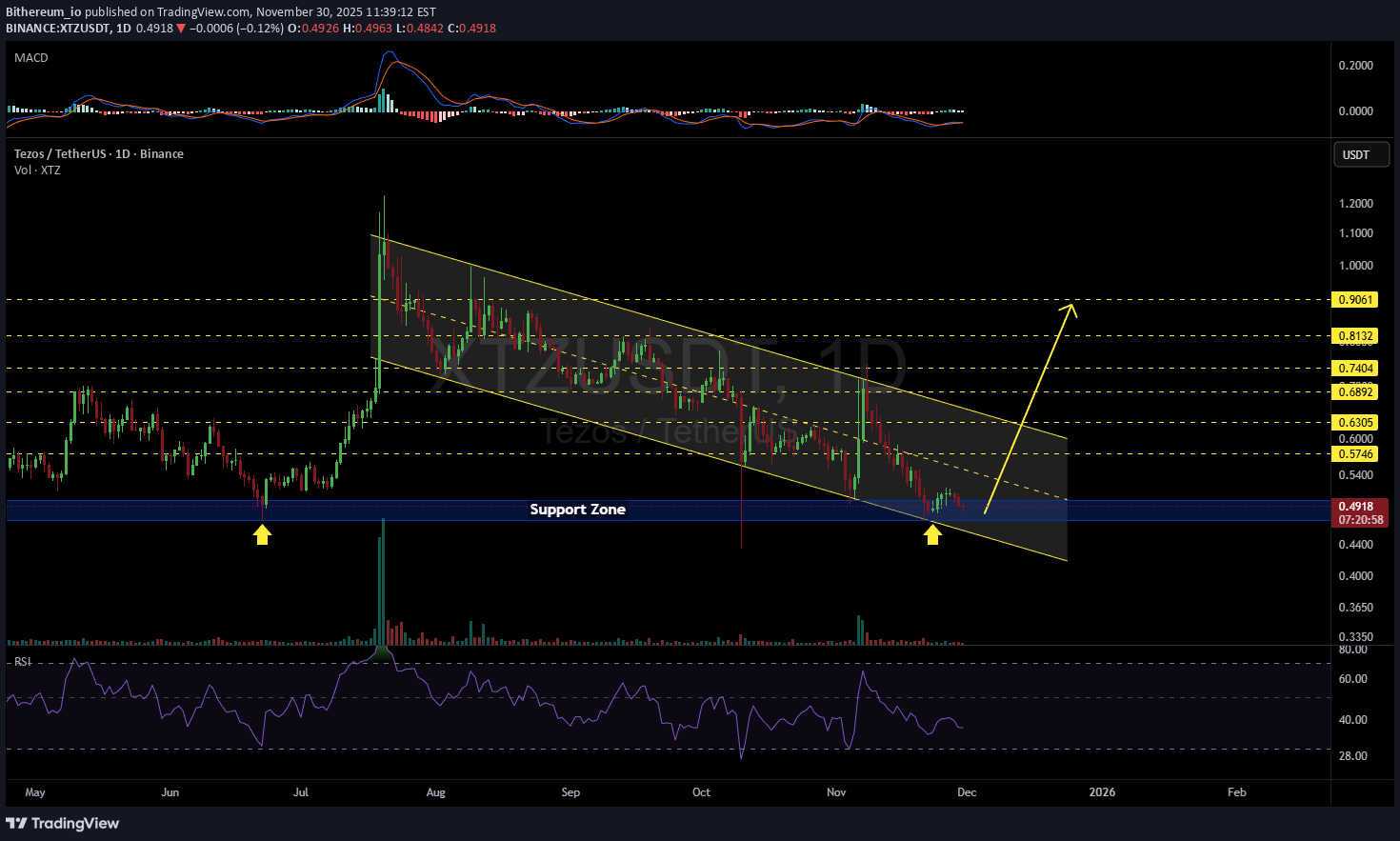Select the MACD indicator label
This screenshot has width=1400, height=841.
click(30, 57)
